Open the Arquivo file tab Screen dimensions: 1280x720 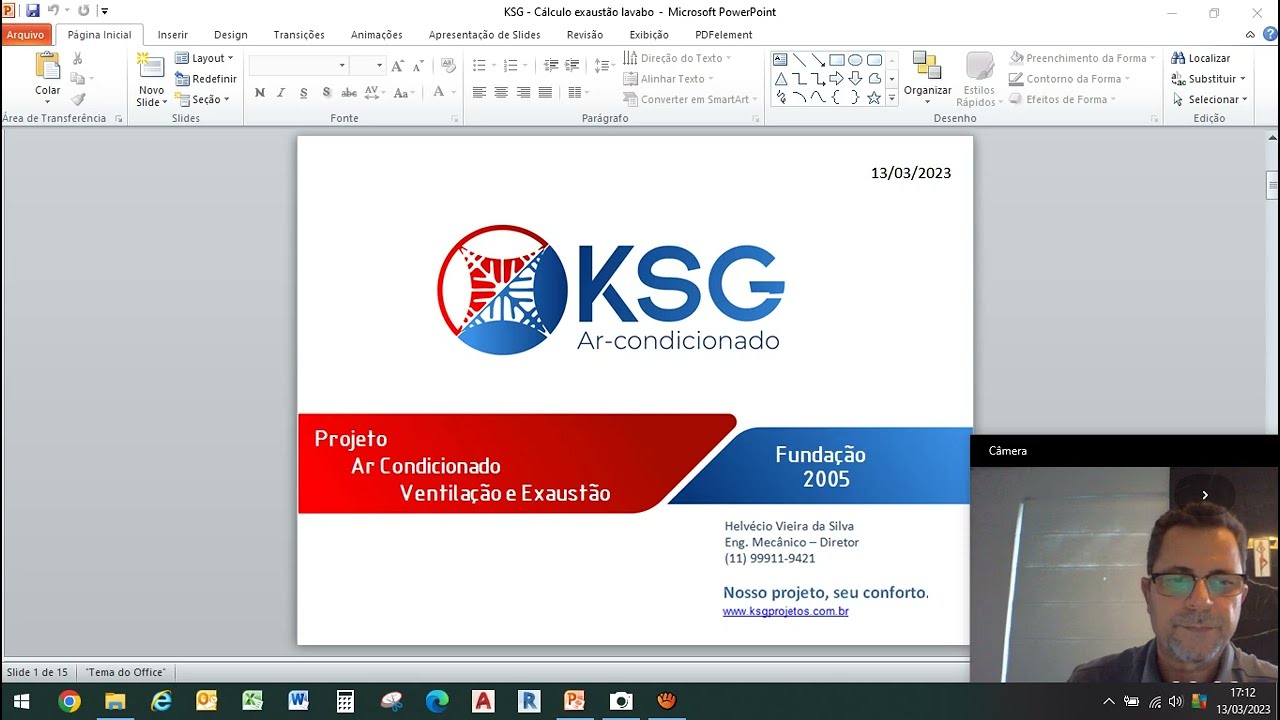coord(25,34)
